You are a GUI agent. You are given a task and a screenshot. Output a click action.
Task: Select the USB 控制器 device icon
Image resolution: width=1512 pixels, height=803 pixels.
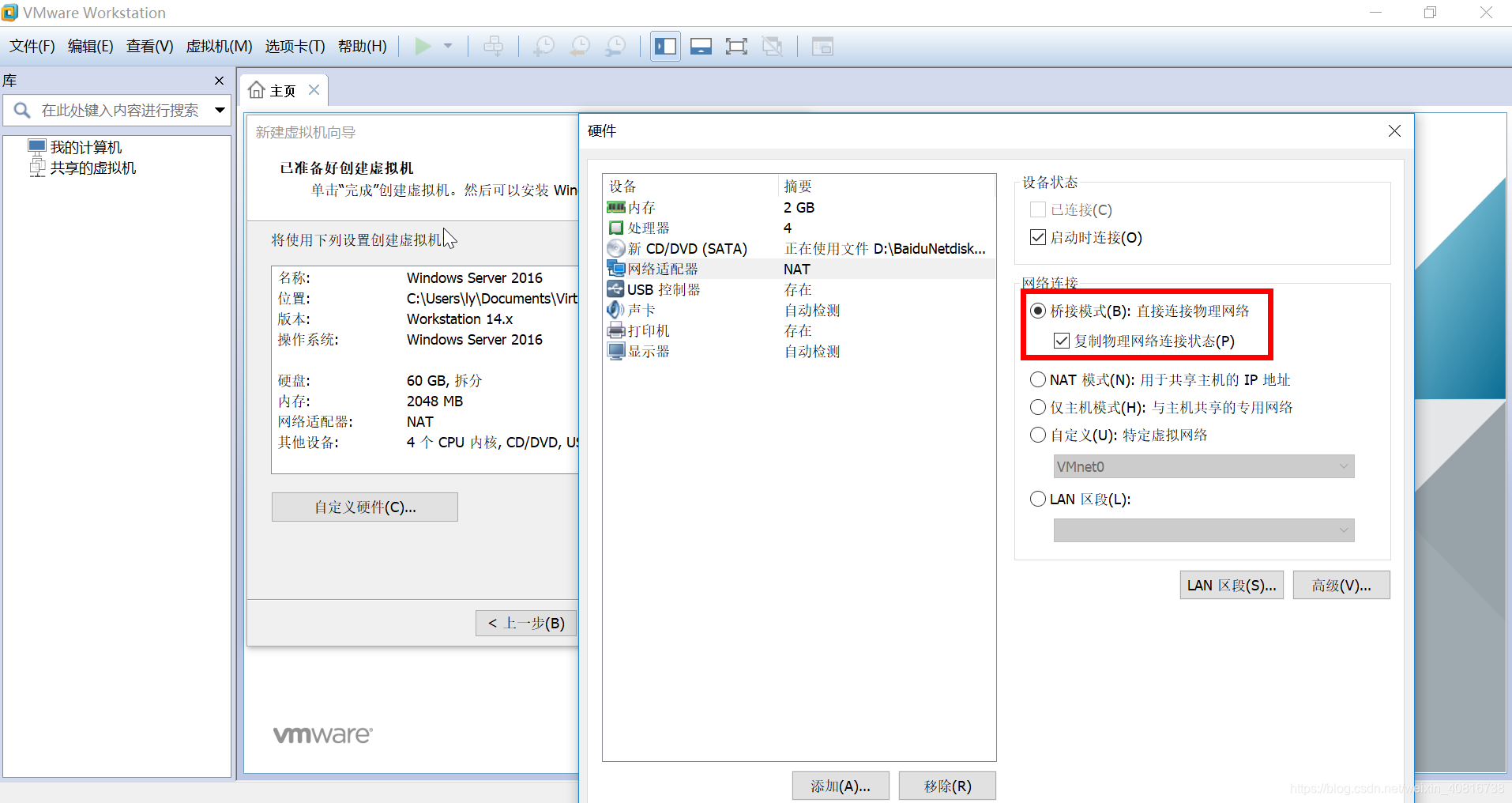click(x=616, y=289)
